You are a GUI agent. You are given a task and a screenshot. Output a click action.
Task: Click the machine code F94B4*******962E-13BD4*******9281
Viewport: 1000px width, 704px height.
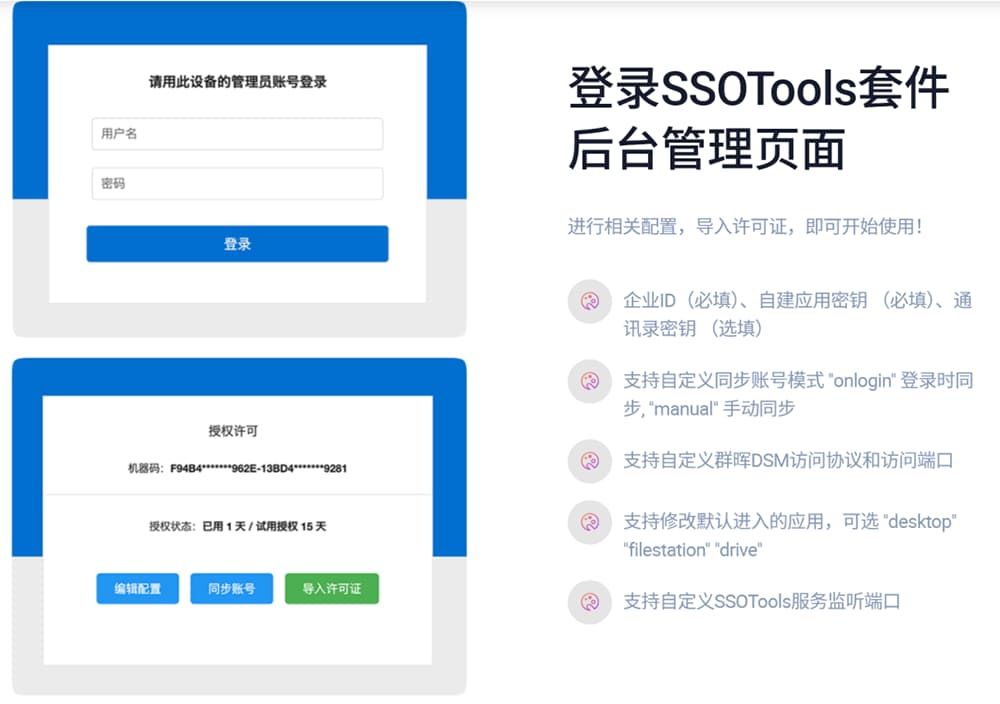click(258, 469)
